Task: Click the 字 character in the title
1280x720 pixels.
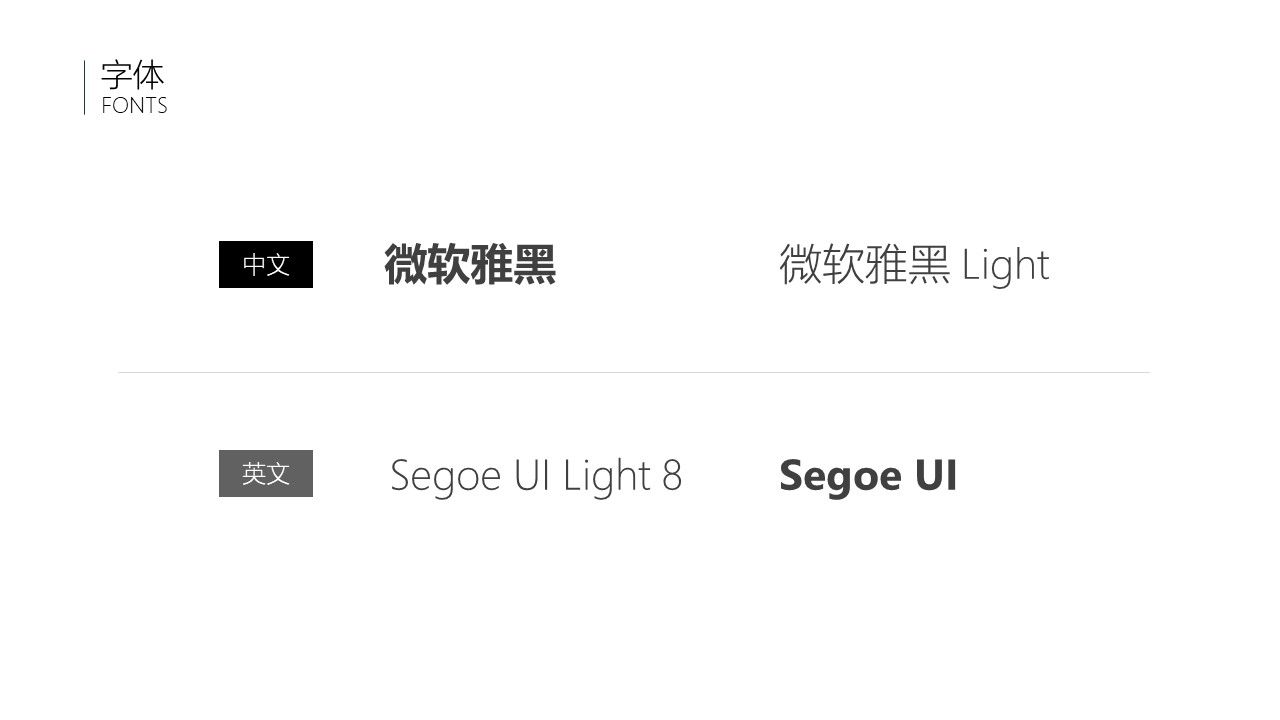Action: coord(116,76)
